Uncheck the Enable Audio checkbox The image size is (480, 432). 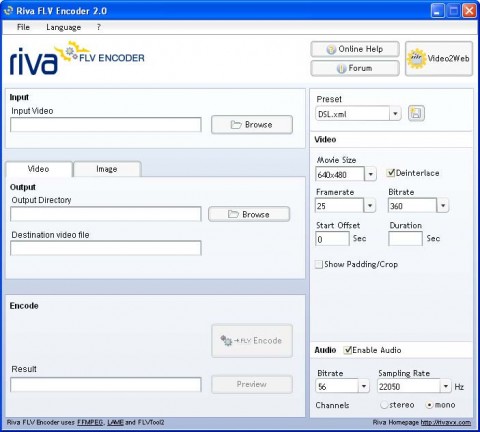click(348, 350)
